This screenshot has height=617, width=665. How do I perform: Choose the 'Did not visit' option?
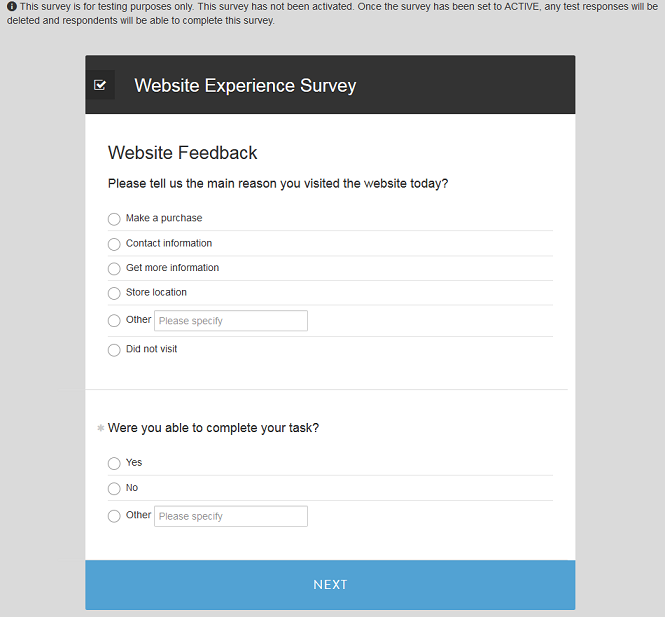point(114,350)
